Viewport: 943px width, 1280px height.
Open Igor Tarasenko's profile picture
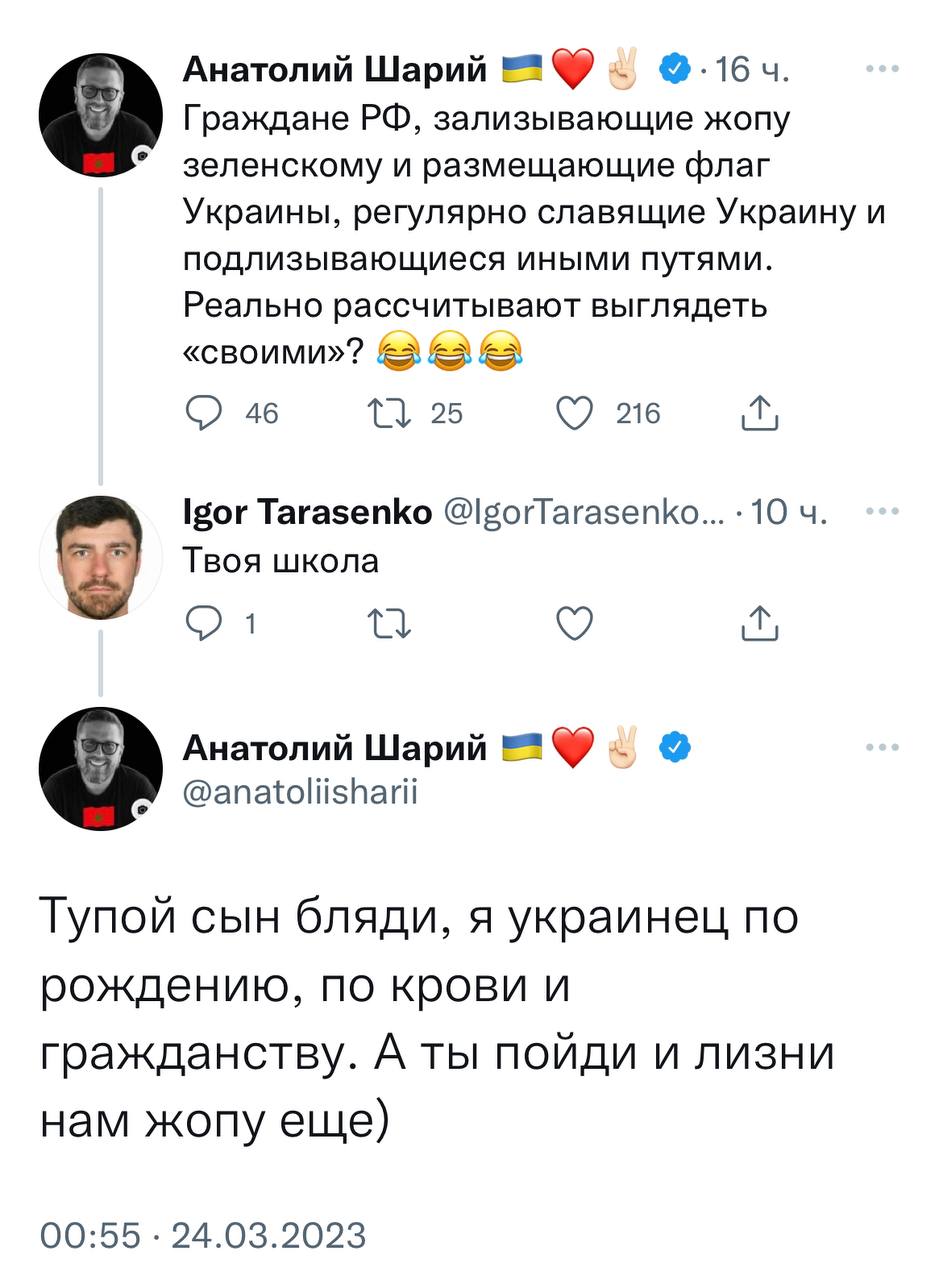coord(100,557)
